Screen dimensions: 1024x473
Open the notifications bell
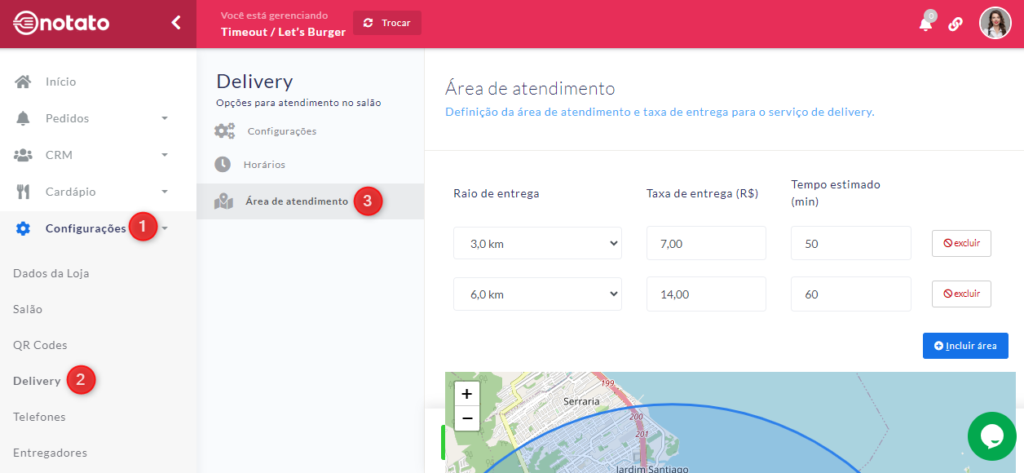click(x=926, y=24)
